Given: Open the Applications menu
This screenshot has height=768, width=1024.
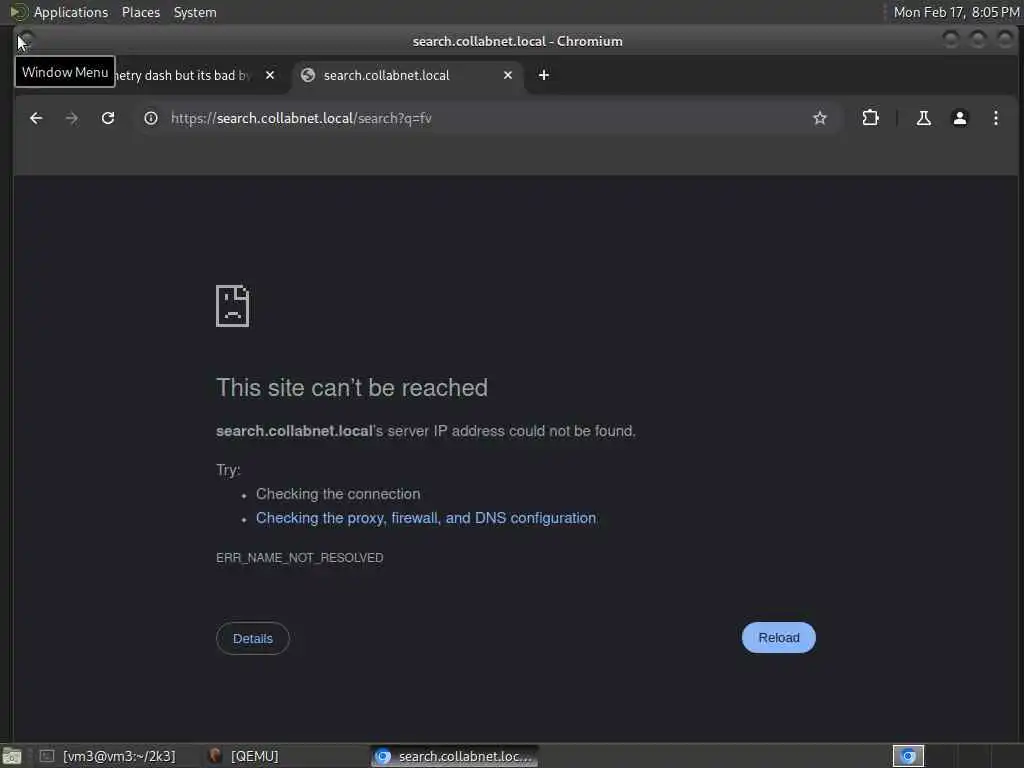Looking at the screenshot, I should tap(71, 12).
